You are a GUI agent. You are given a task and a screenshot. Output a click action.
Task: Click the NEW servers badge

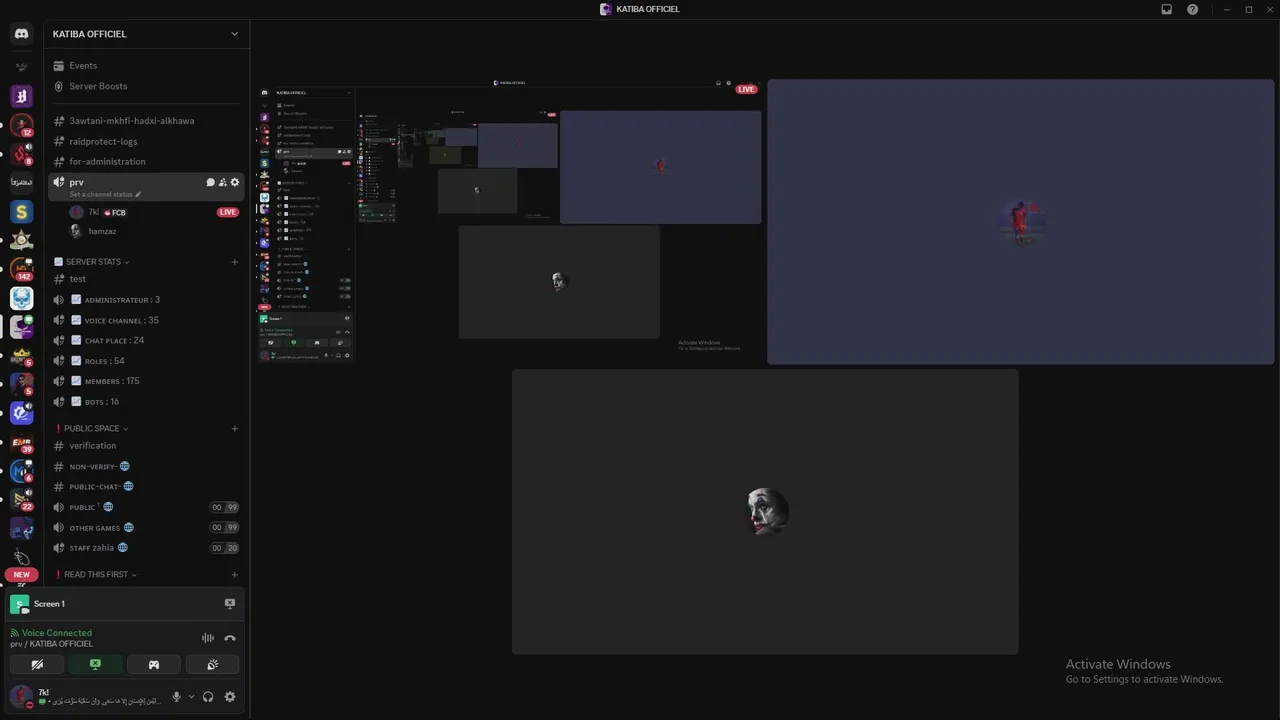[21, 574]
